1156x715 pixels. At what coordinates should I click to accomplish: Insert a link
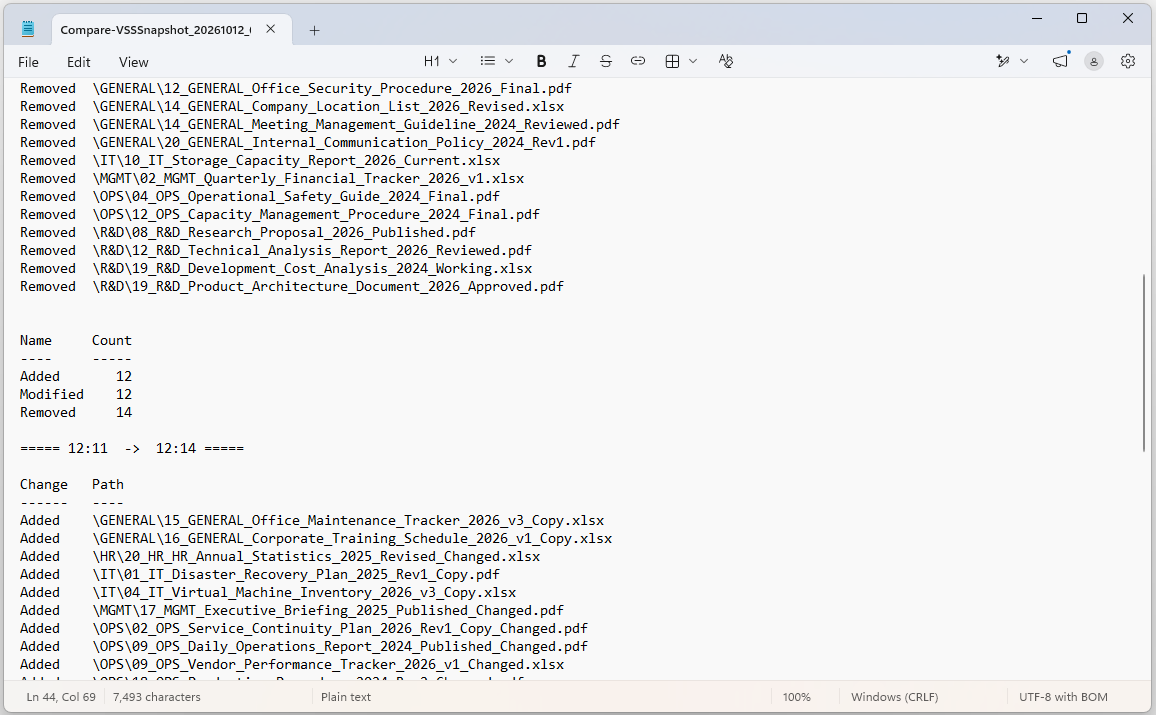(638, 61)
